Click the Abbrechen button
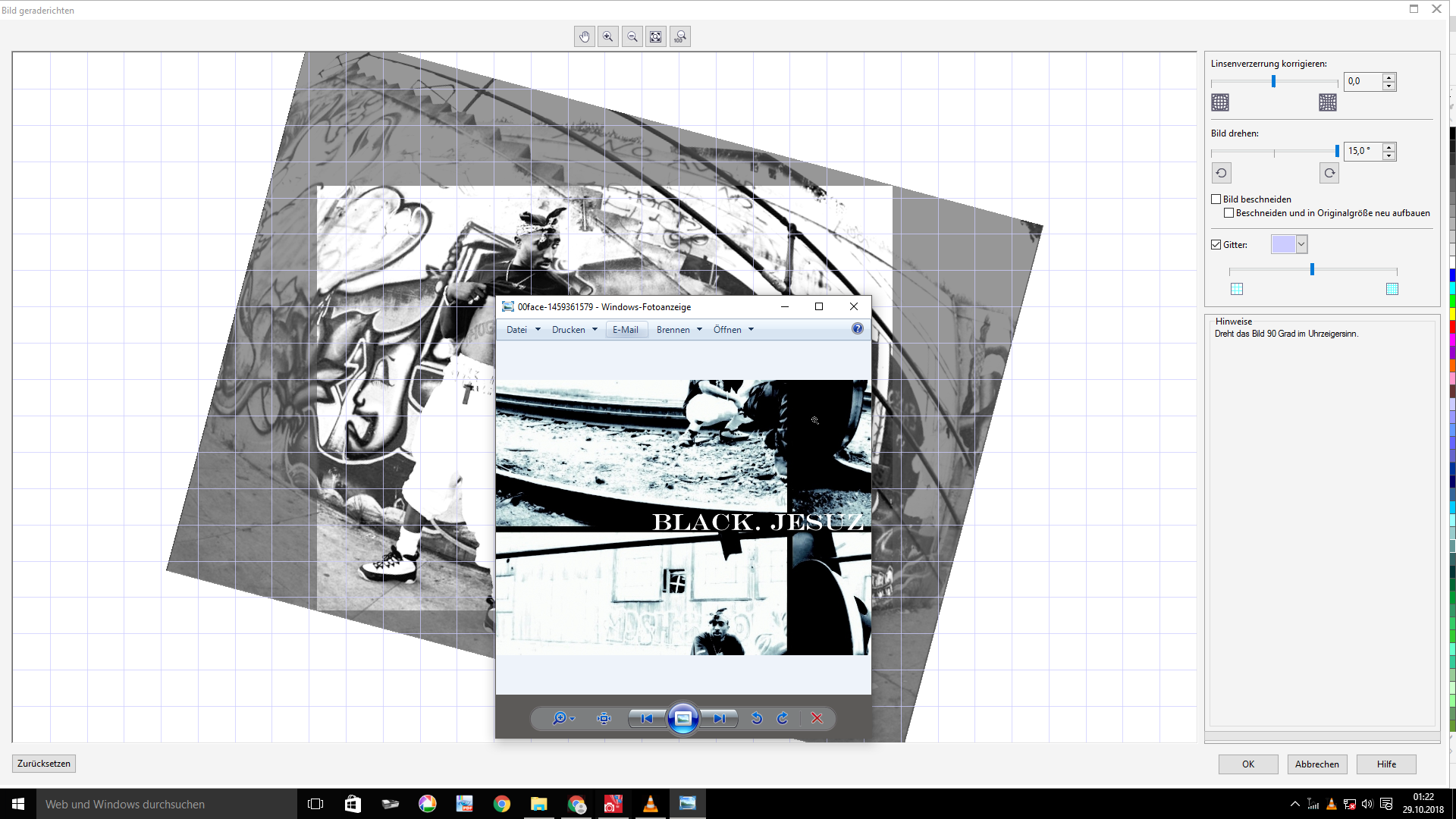The width and height of the screenshot is (1456, 819). tap(1317, 764)
